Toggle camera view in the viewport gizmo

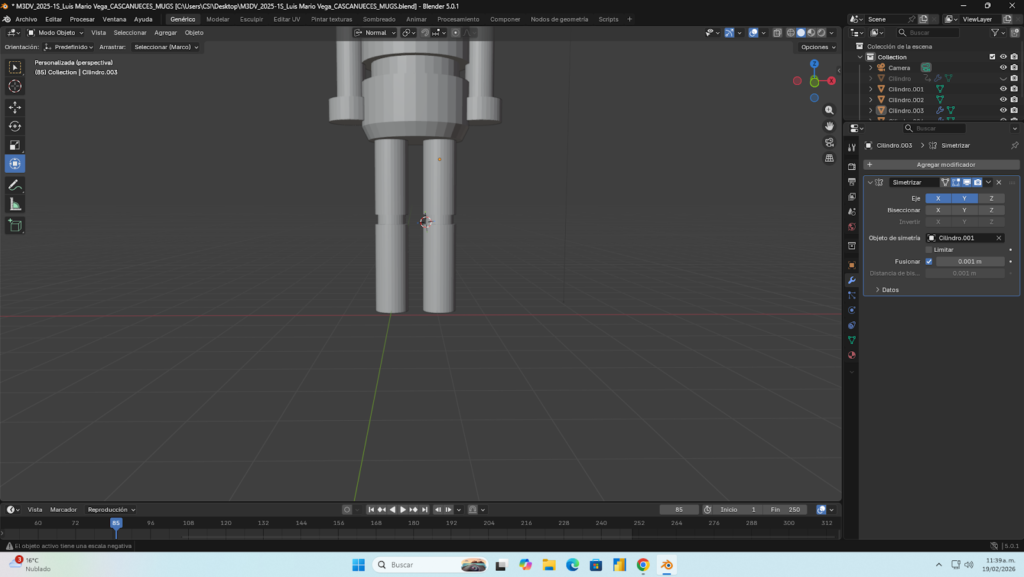click(x=829, y=142)
